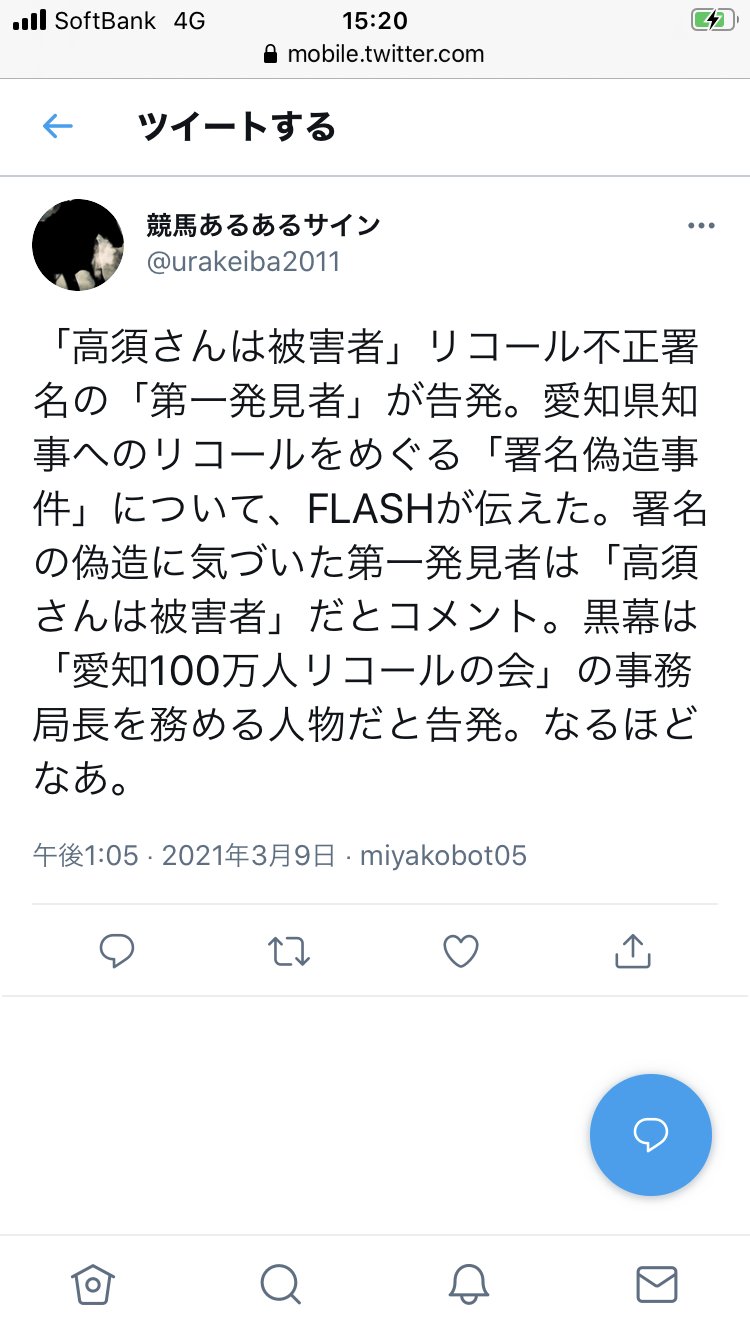Tap the mobile.twitter.com address bar
This screenshot has height=1334, width=750.
(x=375, y=54)
